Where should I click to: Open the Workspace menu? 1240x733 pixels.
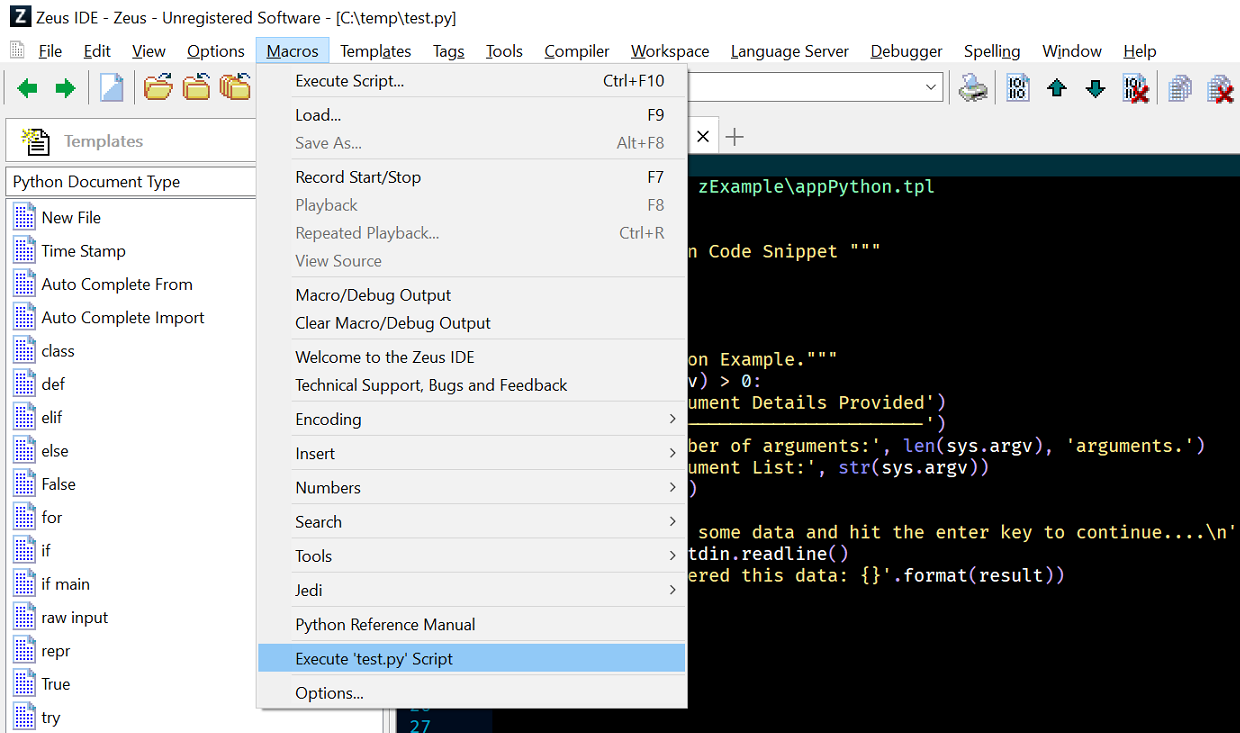(670, 51)
